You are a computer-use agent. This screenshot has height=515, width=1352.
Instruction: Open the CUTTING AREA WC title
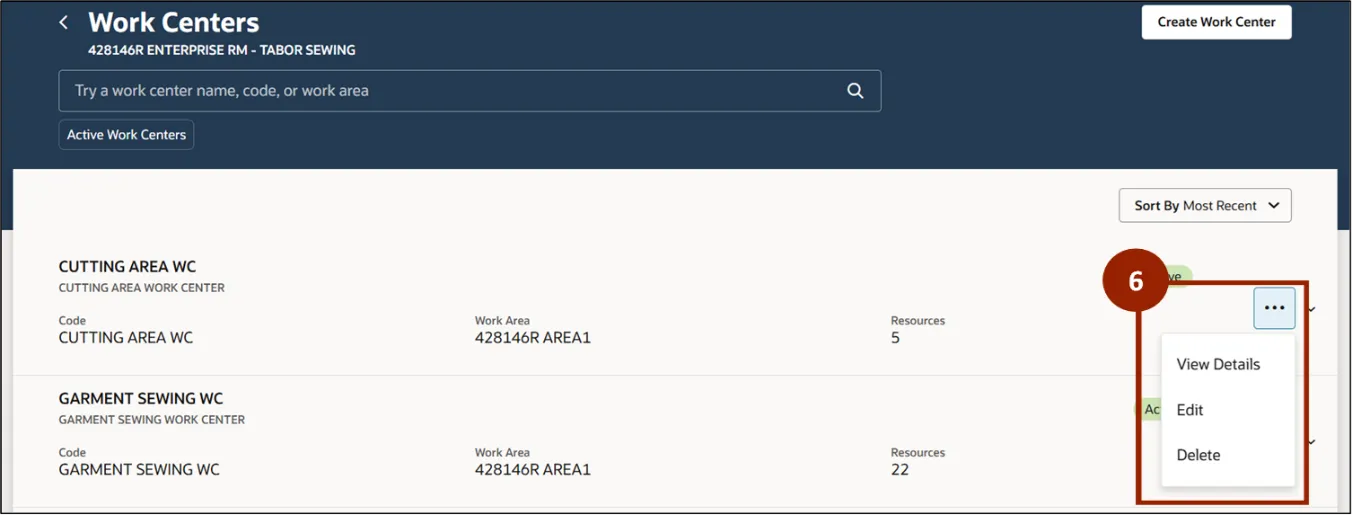coord(127,266)
